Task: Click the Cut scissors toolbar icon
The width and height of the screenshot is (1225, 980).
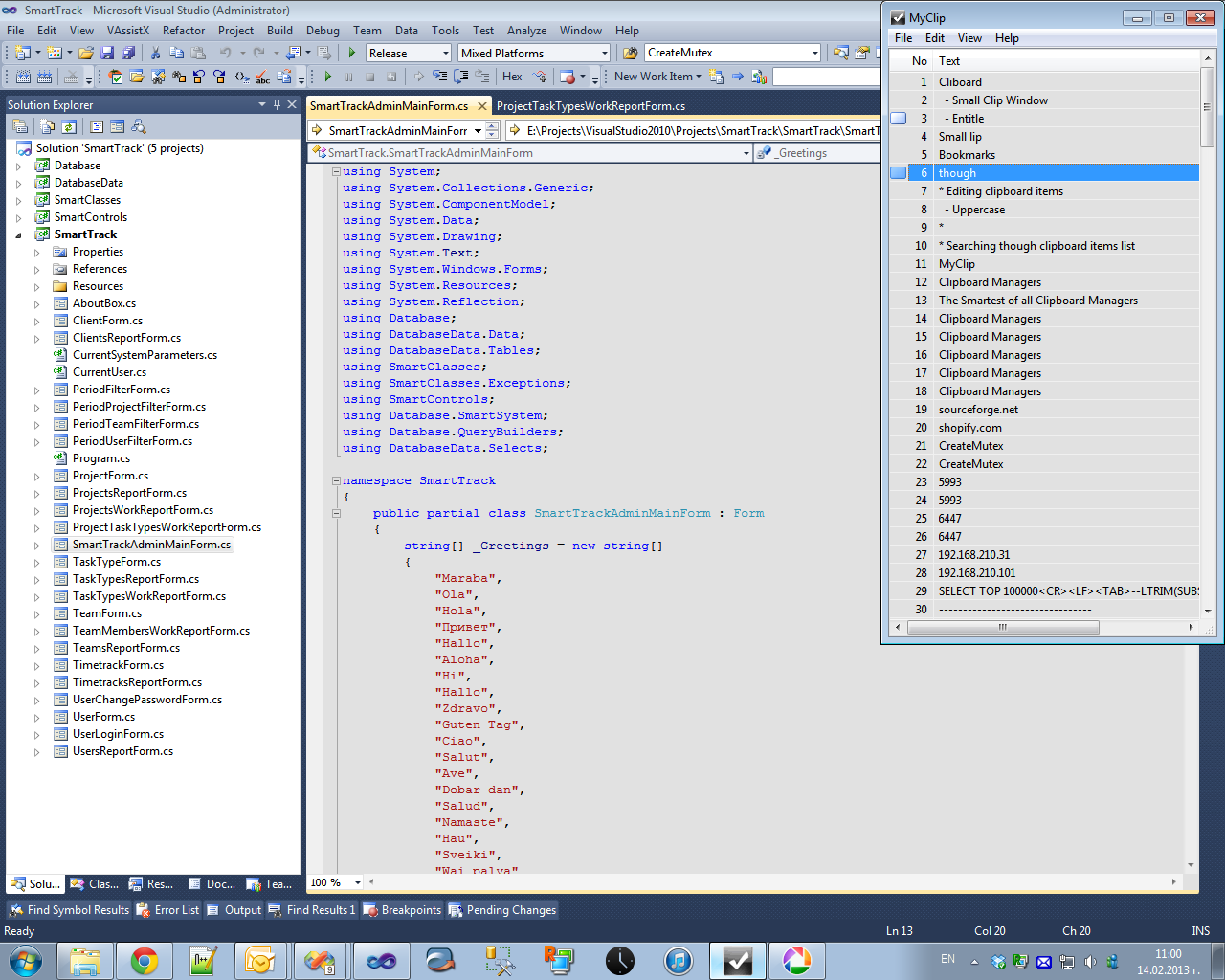Action: pos(155,53)
